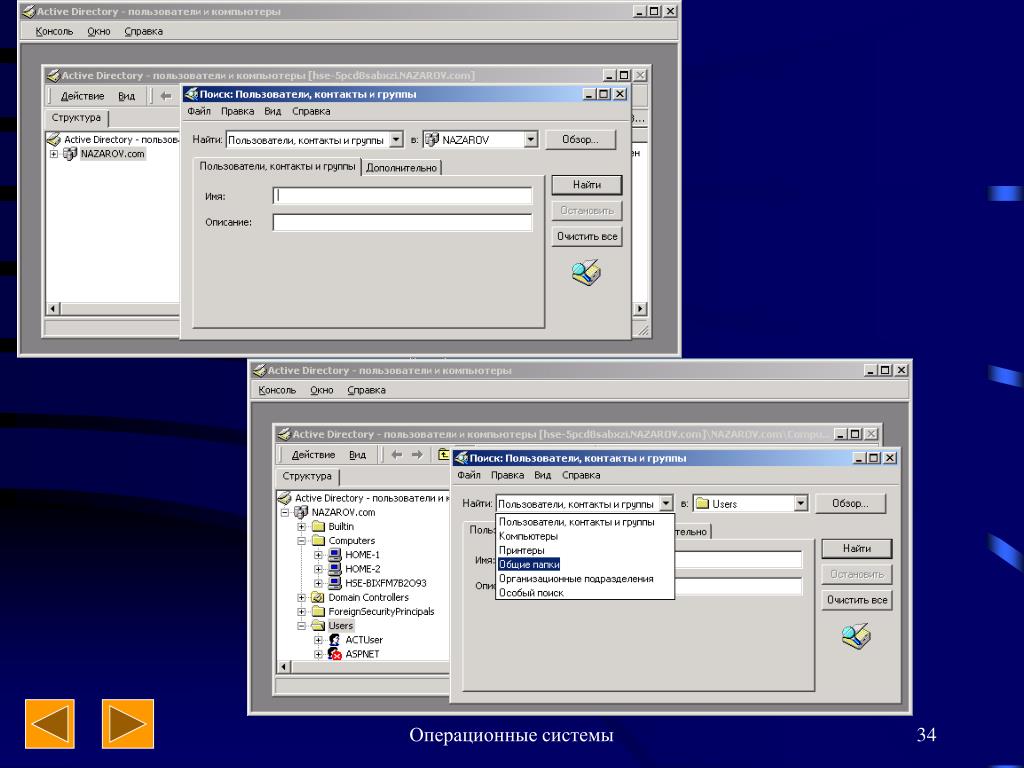Select the disabled ASPNET user icon
The image size is (1024, 768).
334,654
